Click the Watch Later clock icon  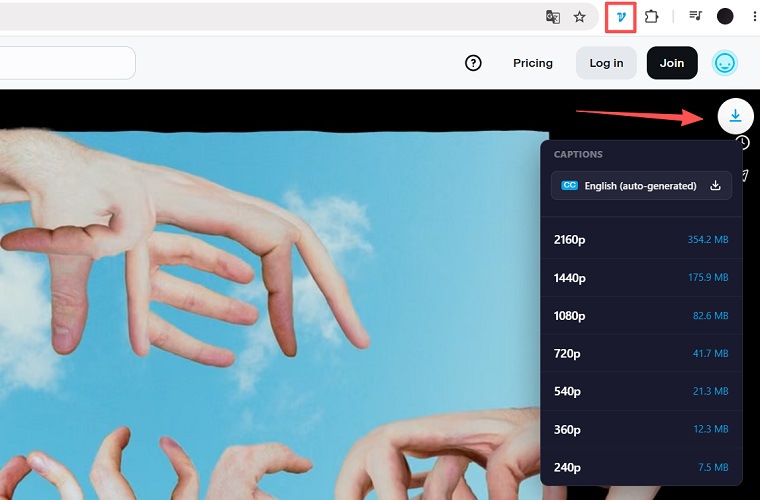point(742,142)
